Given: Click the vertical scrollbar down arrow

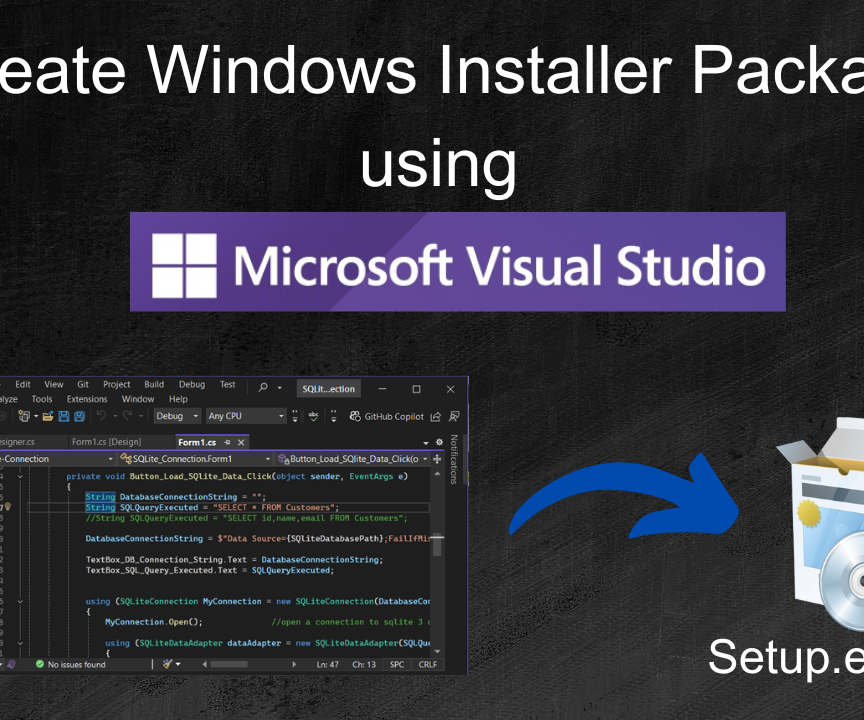Looking at the screenshot, I should click(438, 652).
